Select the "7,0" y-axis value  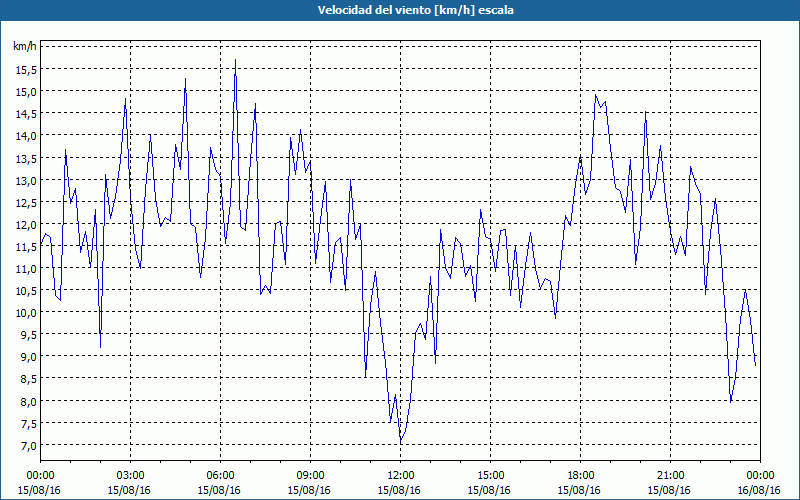point(28,446)
